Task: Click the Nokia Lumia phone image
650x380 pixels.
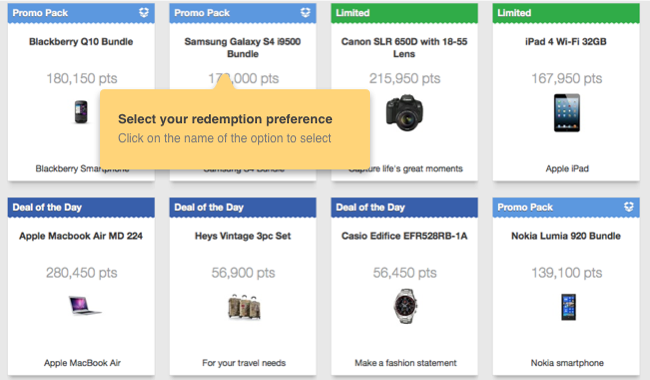Action: [x=568, y=307]
